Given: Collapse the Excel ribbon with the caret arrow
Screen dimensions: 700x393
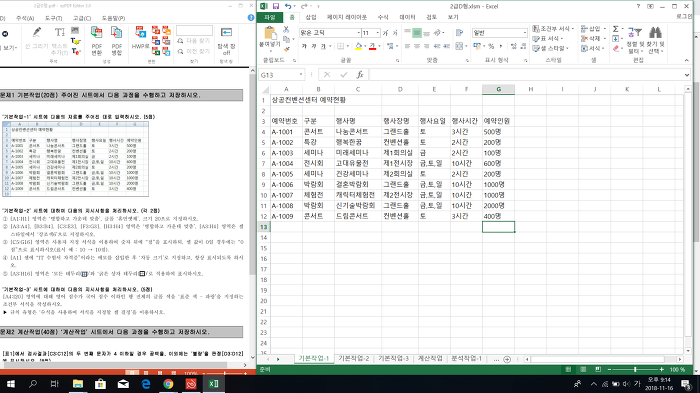Looking at the screenshot, I should coord(687,60).
